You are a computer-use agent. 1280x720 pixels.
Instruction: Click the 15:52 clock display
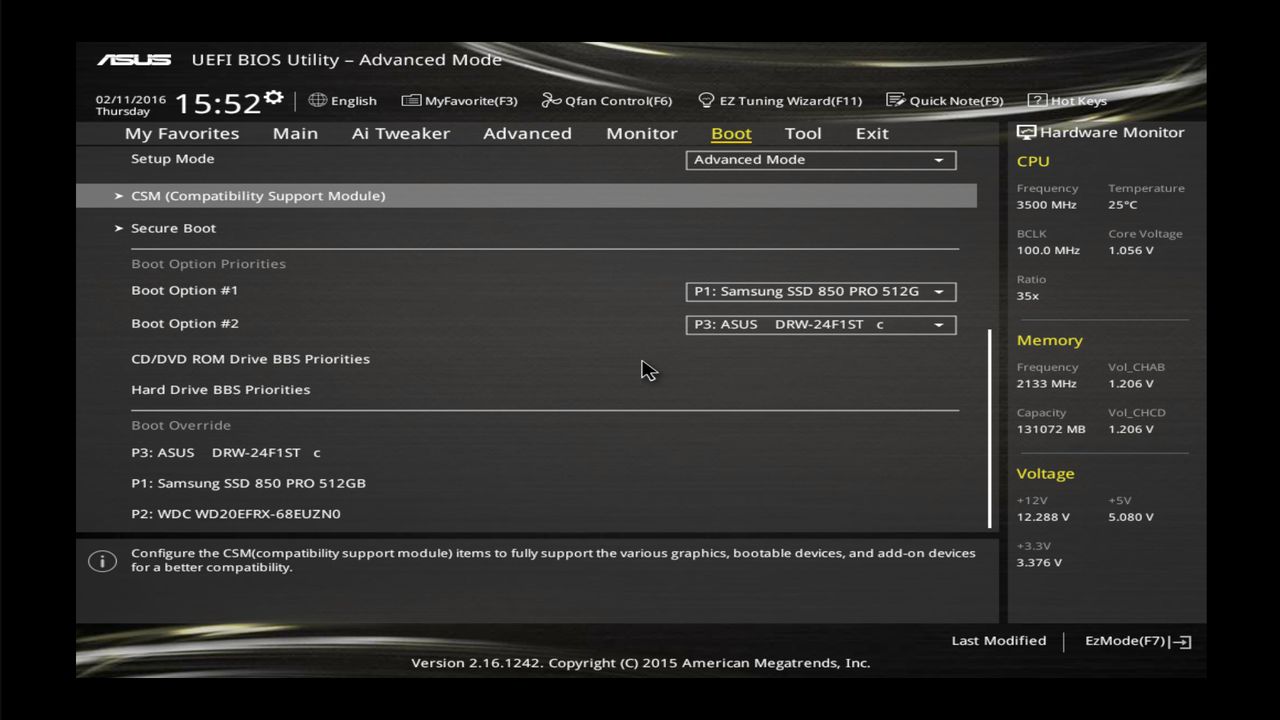tap(217, 103)
